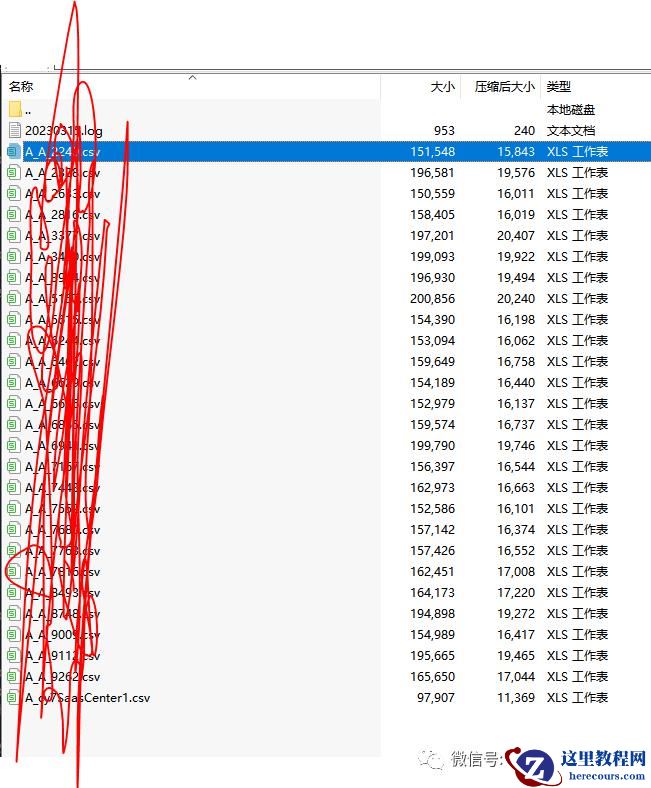Click the CSV file icon for the 157,142 row
Image resolution: width=651 pixels, height=788 pixels.
click(13, 530)
